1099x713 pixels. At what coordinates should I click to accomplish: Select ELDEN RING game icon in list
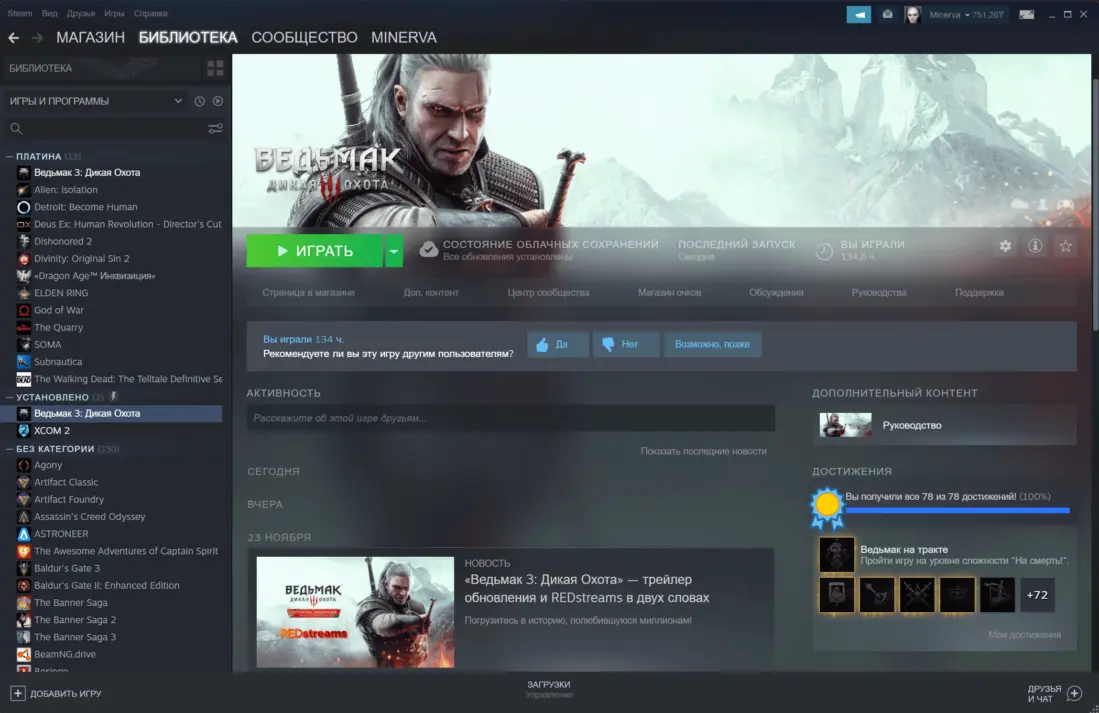[x=23, y=293]
